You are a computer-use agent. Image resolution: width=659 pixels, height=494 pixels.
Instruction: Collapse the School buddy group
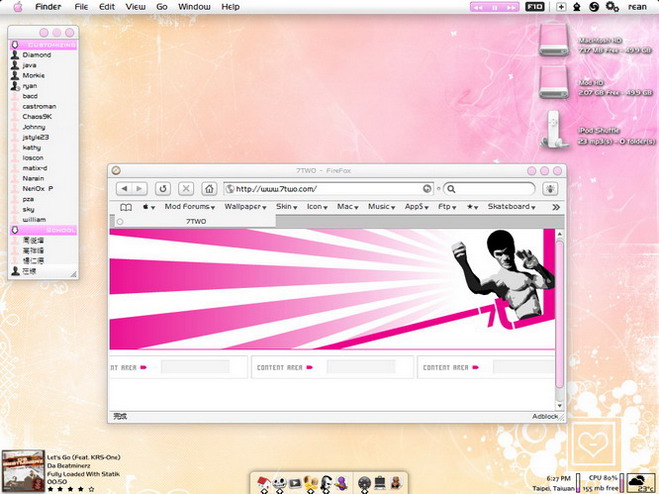15,230
